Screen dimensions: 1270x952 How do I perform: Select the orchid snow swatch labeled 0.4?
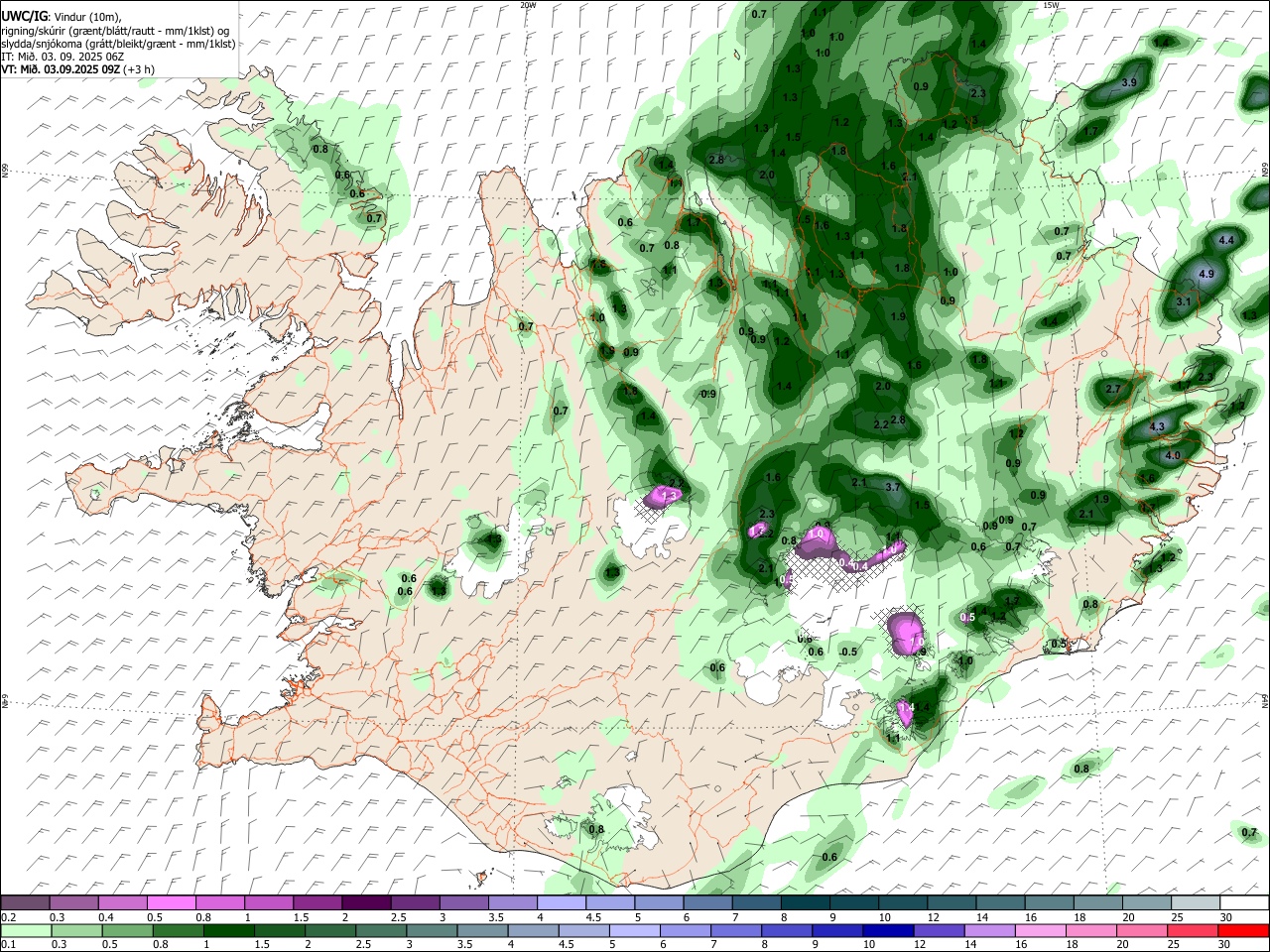[x=123, y=903]
